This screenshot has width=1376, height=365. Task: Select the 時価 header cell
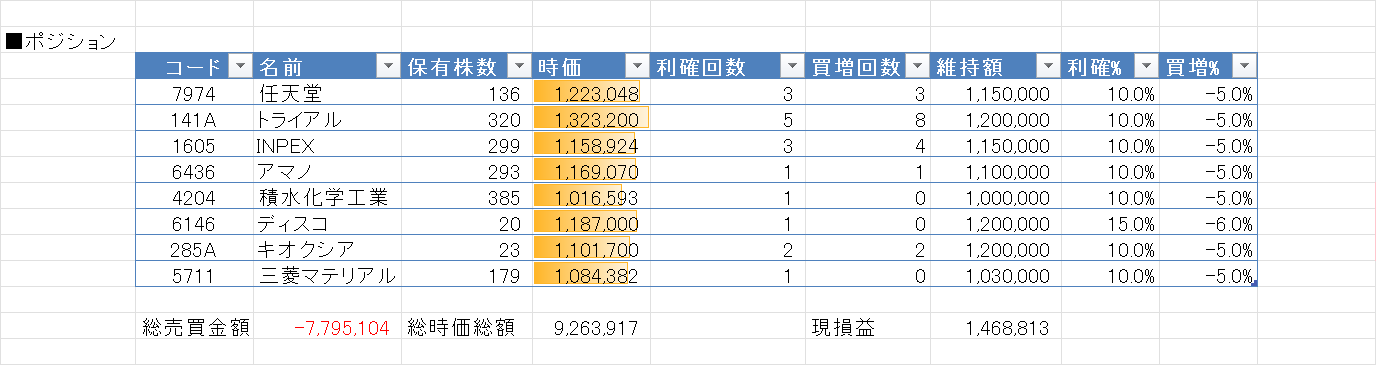coord(591,67)
